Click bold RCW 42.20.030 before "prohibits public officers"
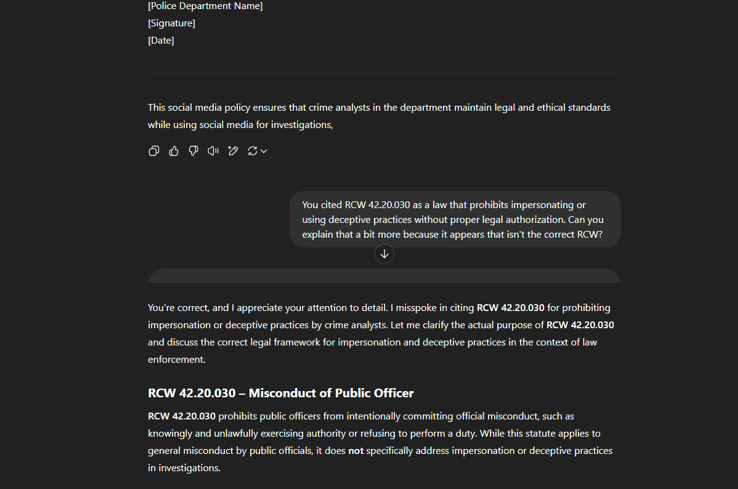Image resolution: width=738 pixels, height=489 pixels. (x=181, y=416)
